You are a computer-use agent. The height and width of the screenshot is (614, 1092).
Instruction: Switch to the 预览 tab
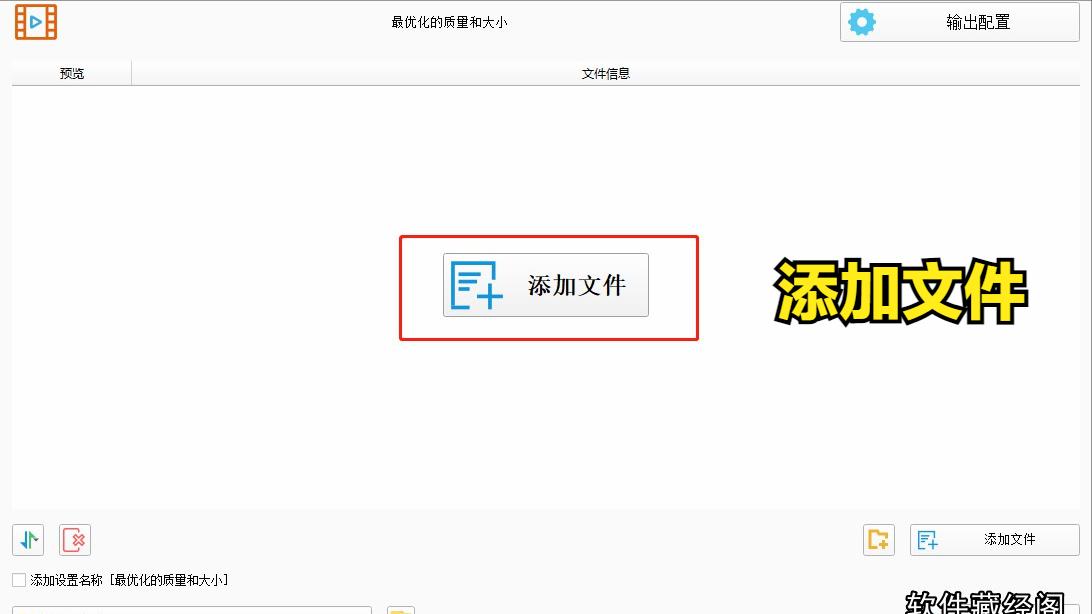click(70, 72)
